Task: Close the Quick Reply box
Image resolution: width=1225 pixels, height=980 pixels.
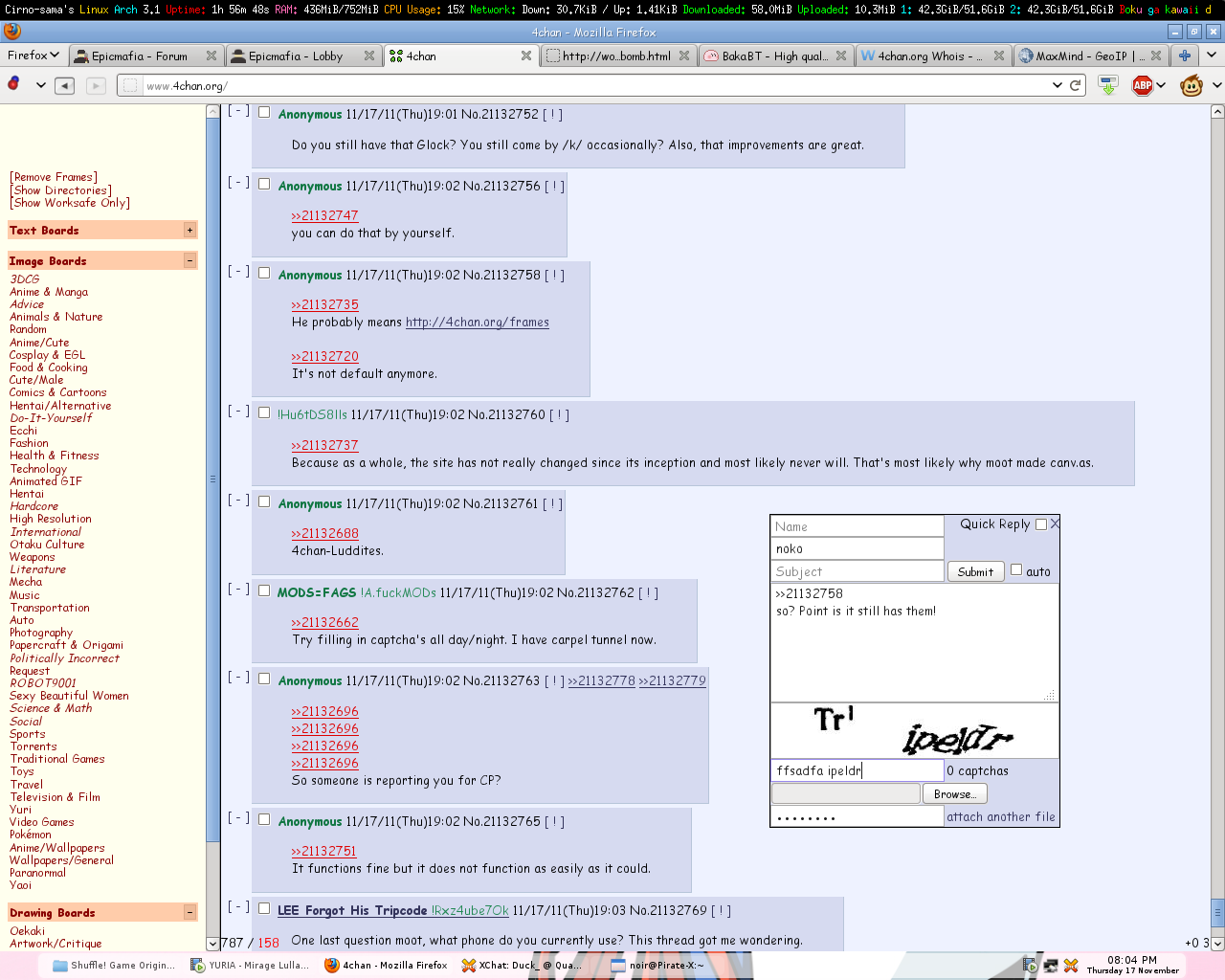Action: coord(1055,523)
